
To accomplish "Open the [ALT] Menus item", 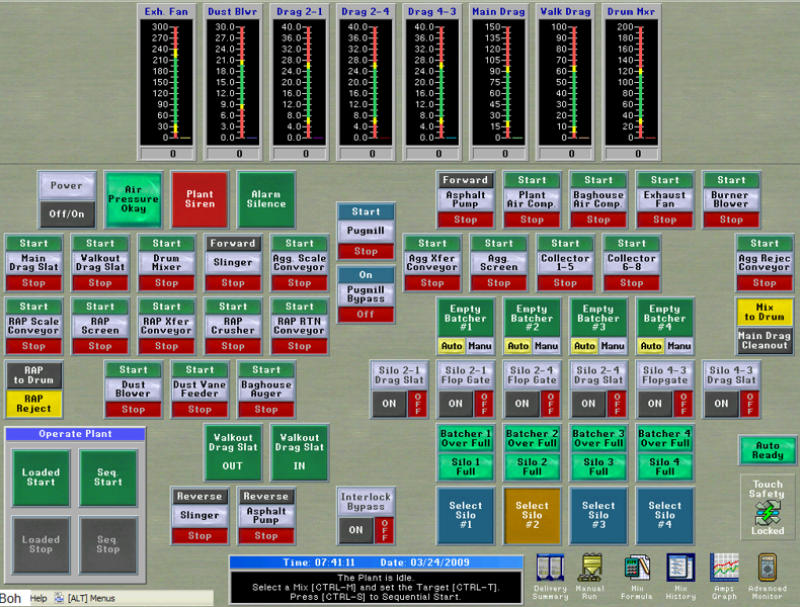I will (x=89, y=598).
